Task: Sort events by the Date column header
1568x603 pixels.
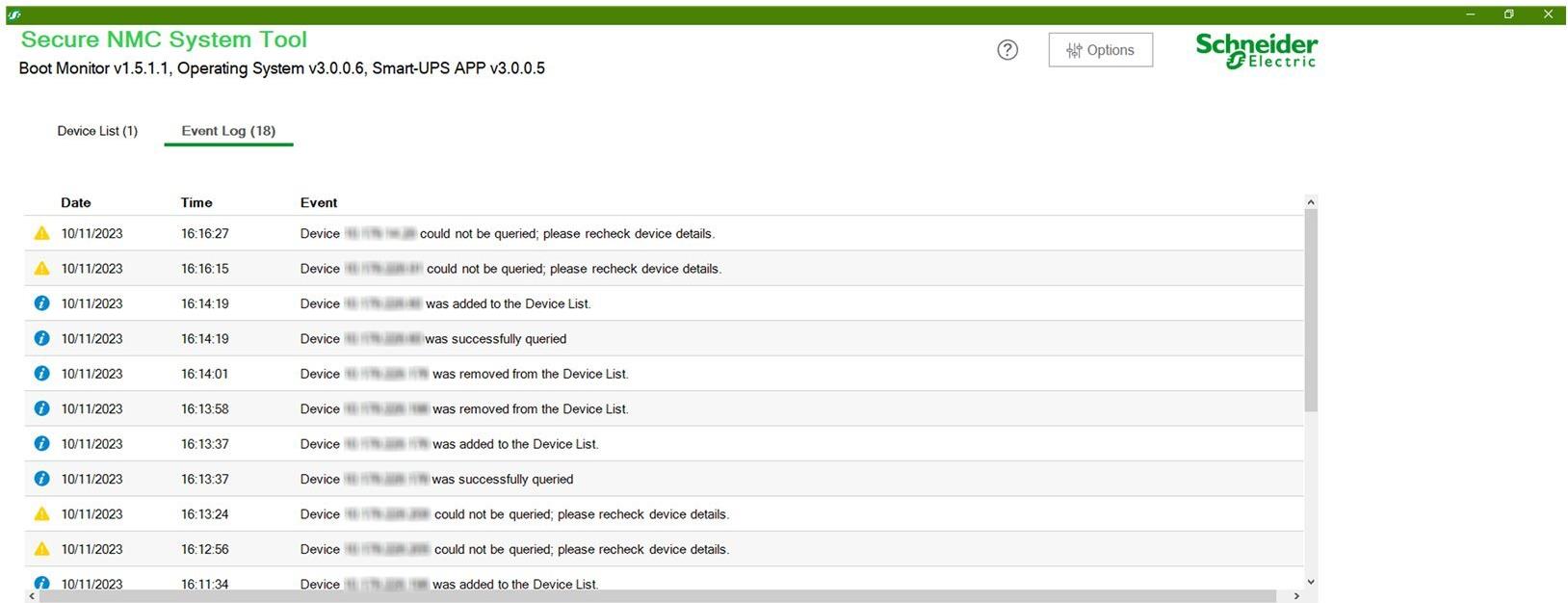Action: [x=76, y=202]
